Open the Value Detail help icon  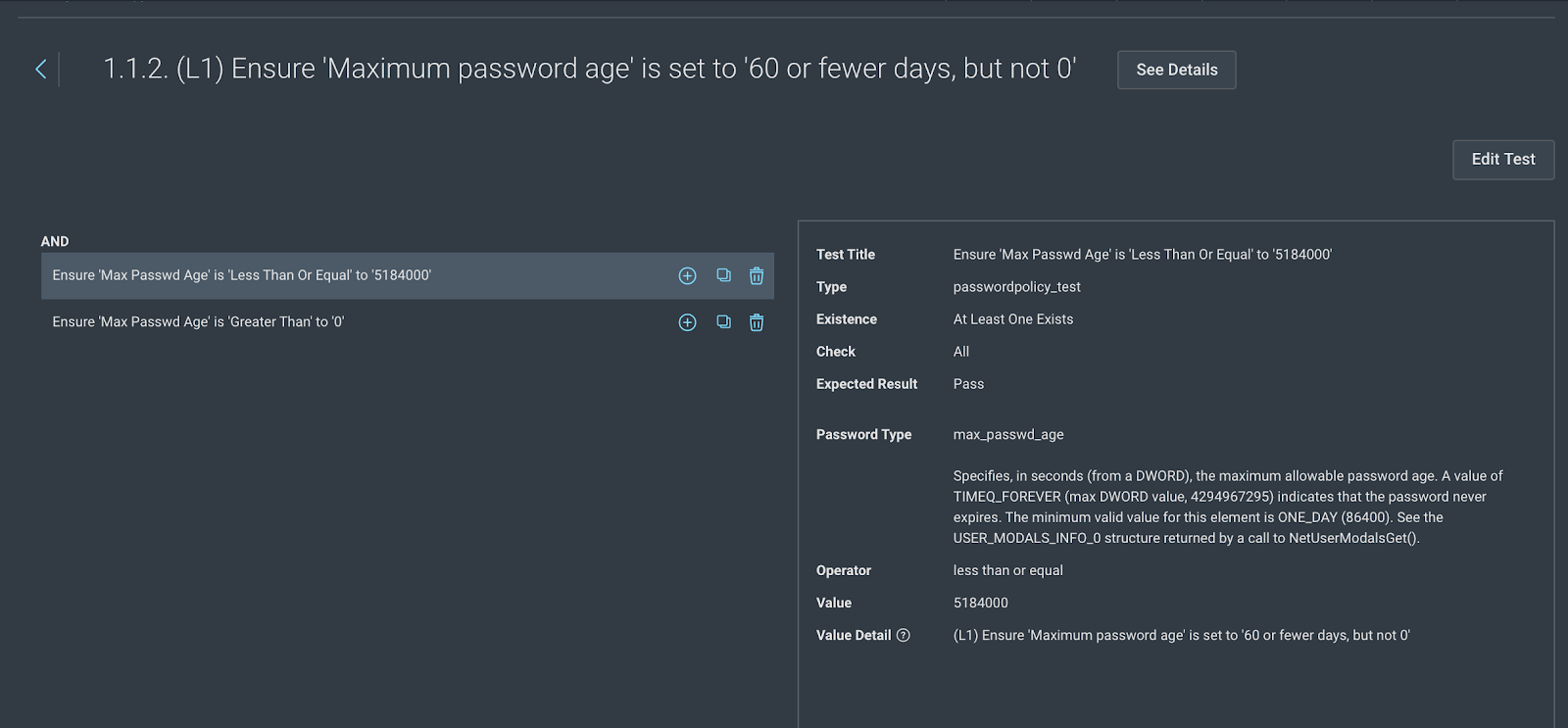pos(904,636)
